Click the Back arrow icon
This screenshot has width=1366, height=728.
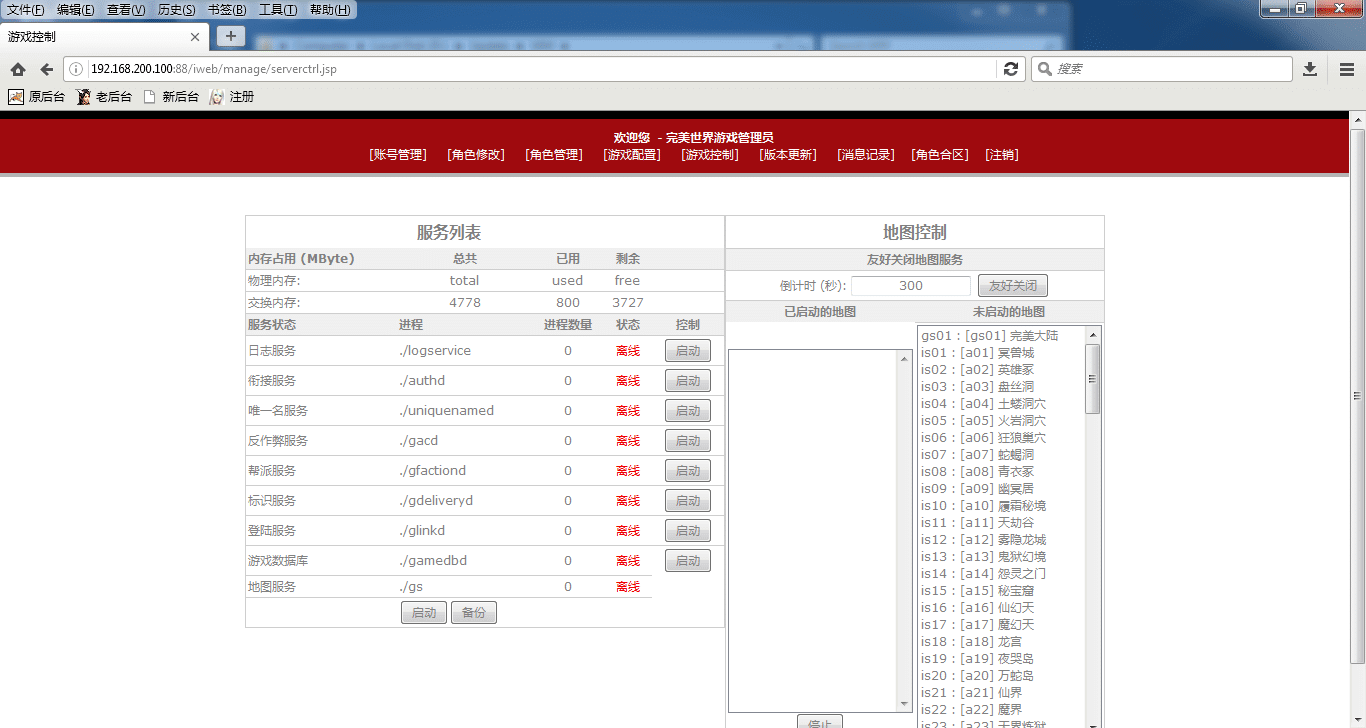coord(46,69)
